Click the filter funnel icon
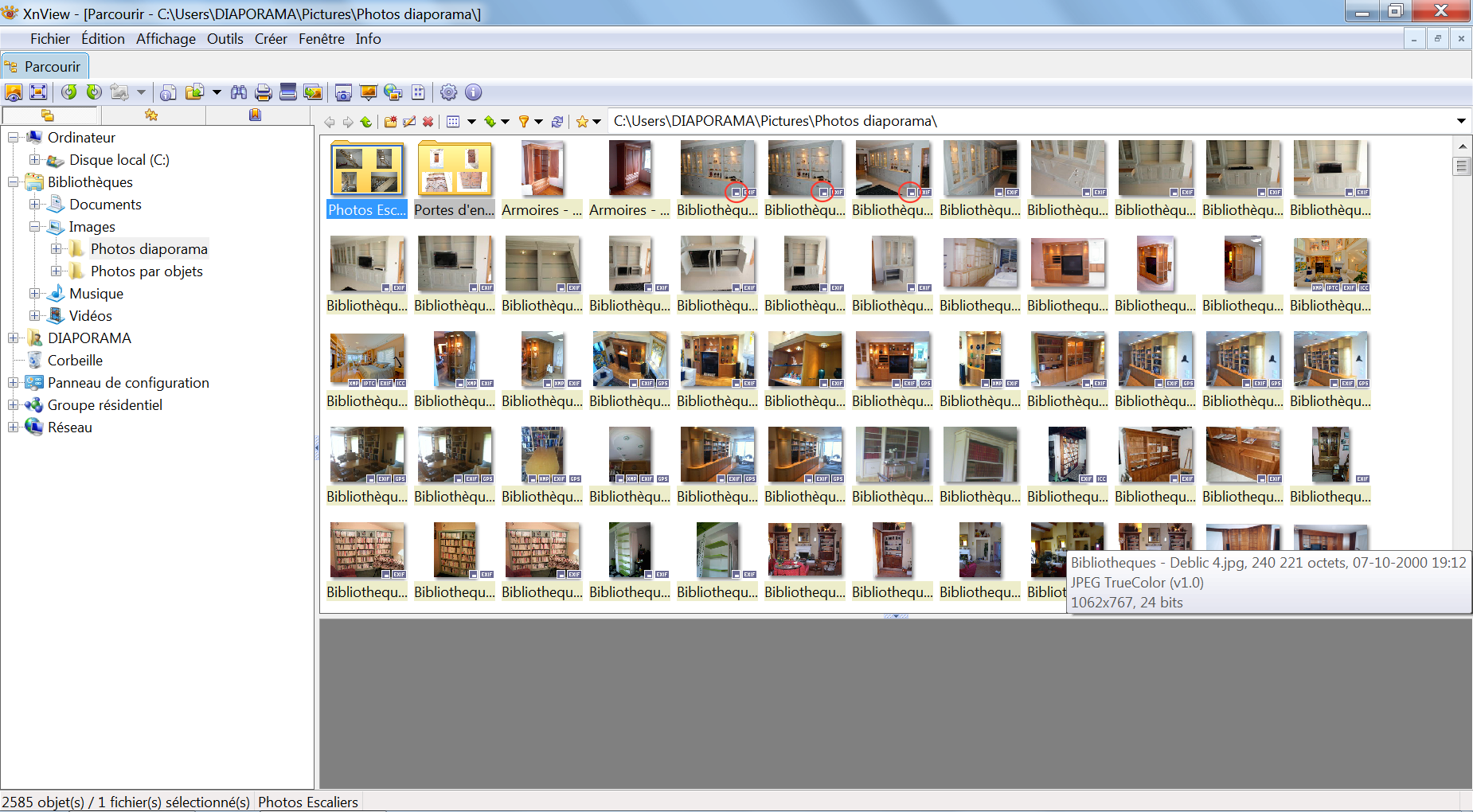The image size is (1473, 812). [x=524, y=122]
